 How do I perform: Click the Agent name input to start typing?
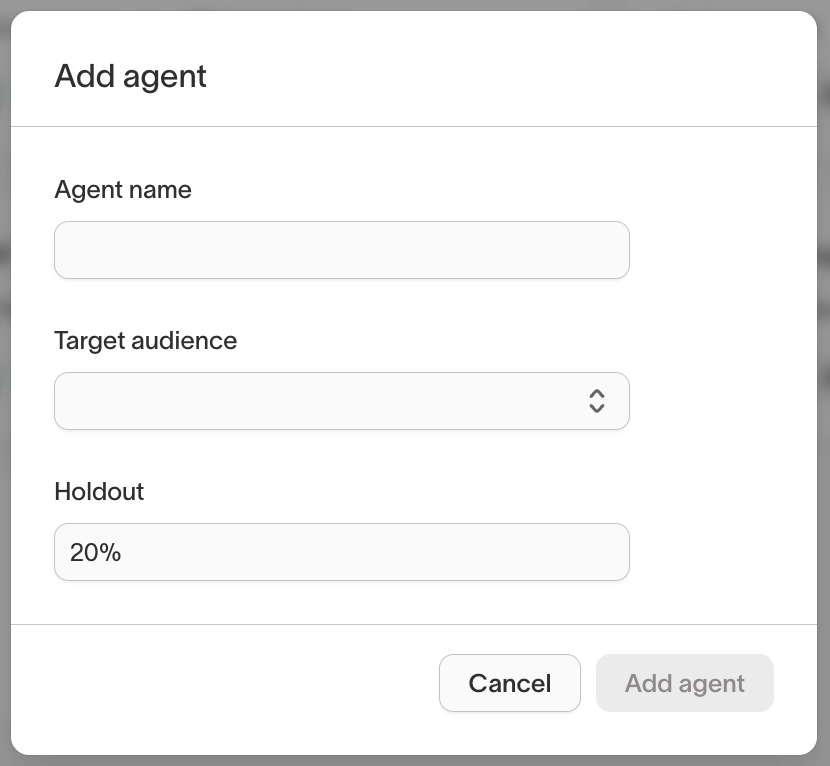tap(342, 249)
